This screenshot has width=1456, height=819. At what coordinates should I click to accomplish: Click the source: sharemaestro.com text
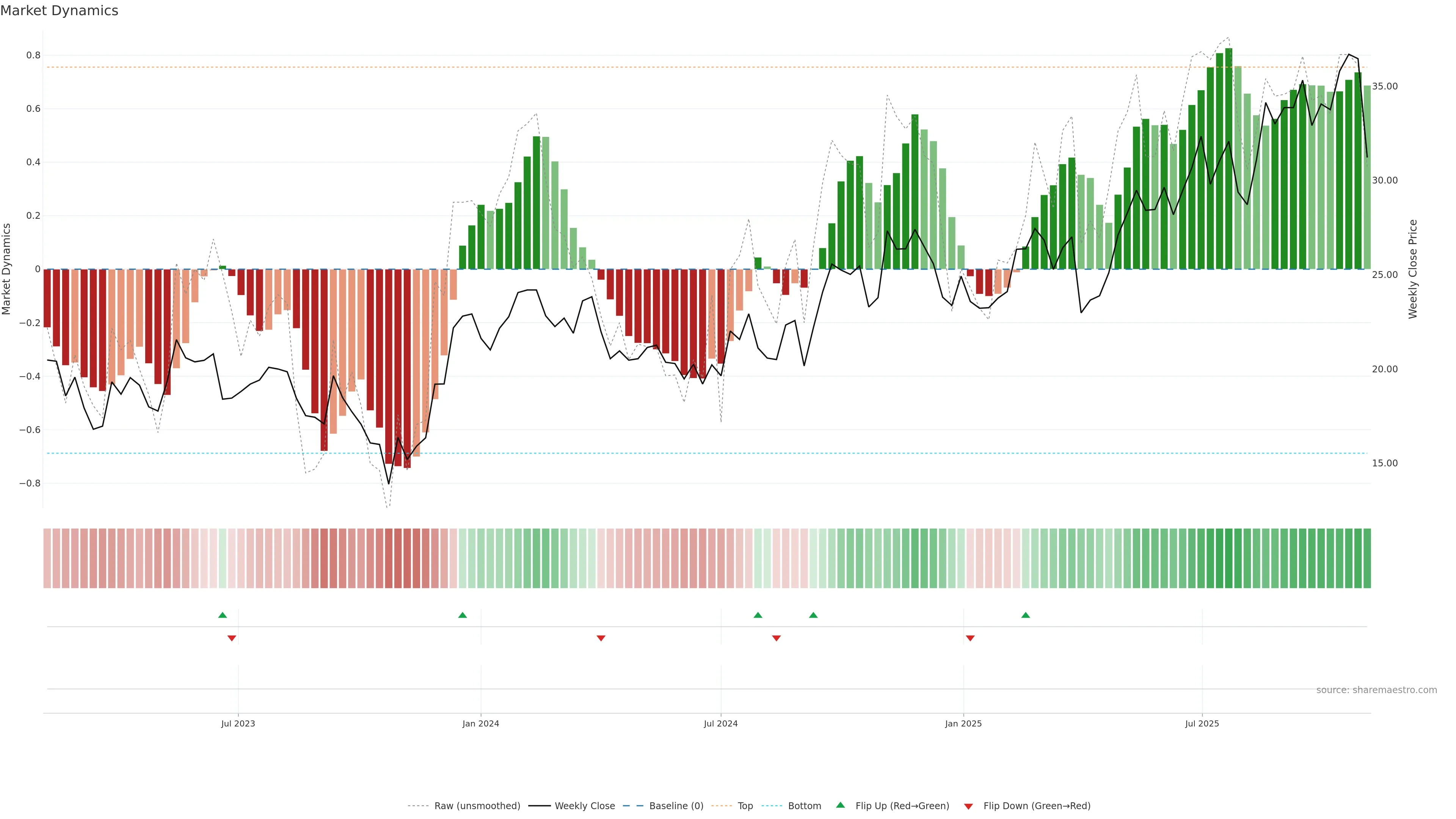1376,690
